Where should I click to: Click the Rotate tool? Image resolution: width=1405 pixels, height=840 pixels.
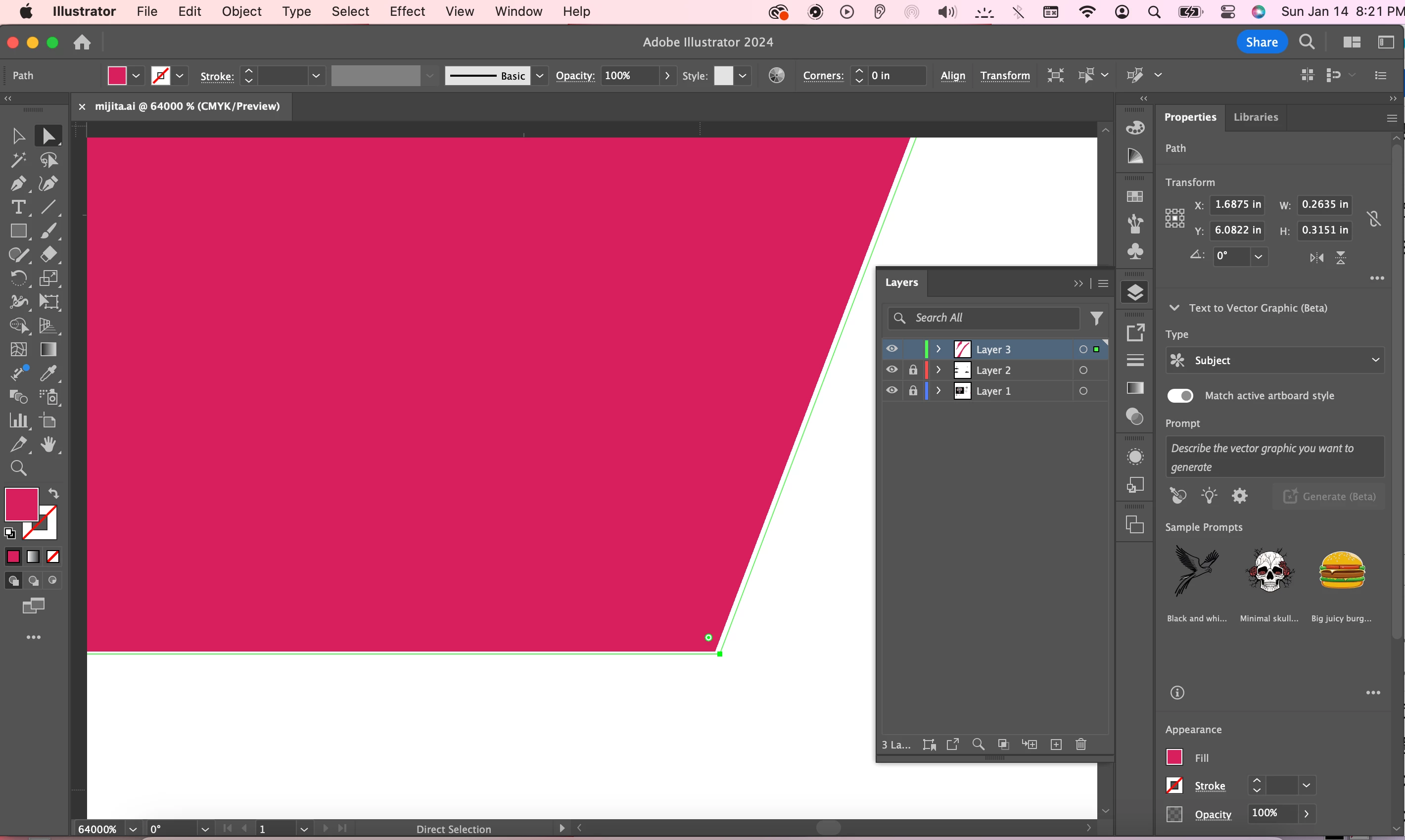(x=17, y=278)
